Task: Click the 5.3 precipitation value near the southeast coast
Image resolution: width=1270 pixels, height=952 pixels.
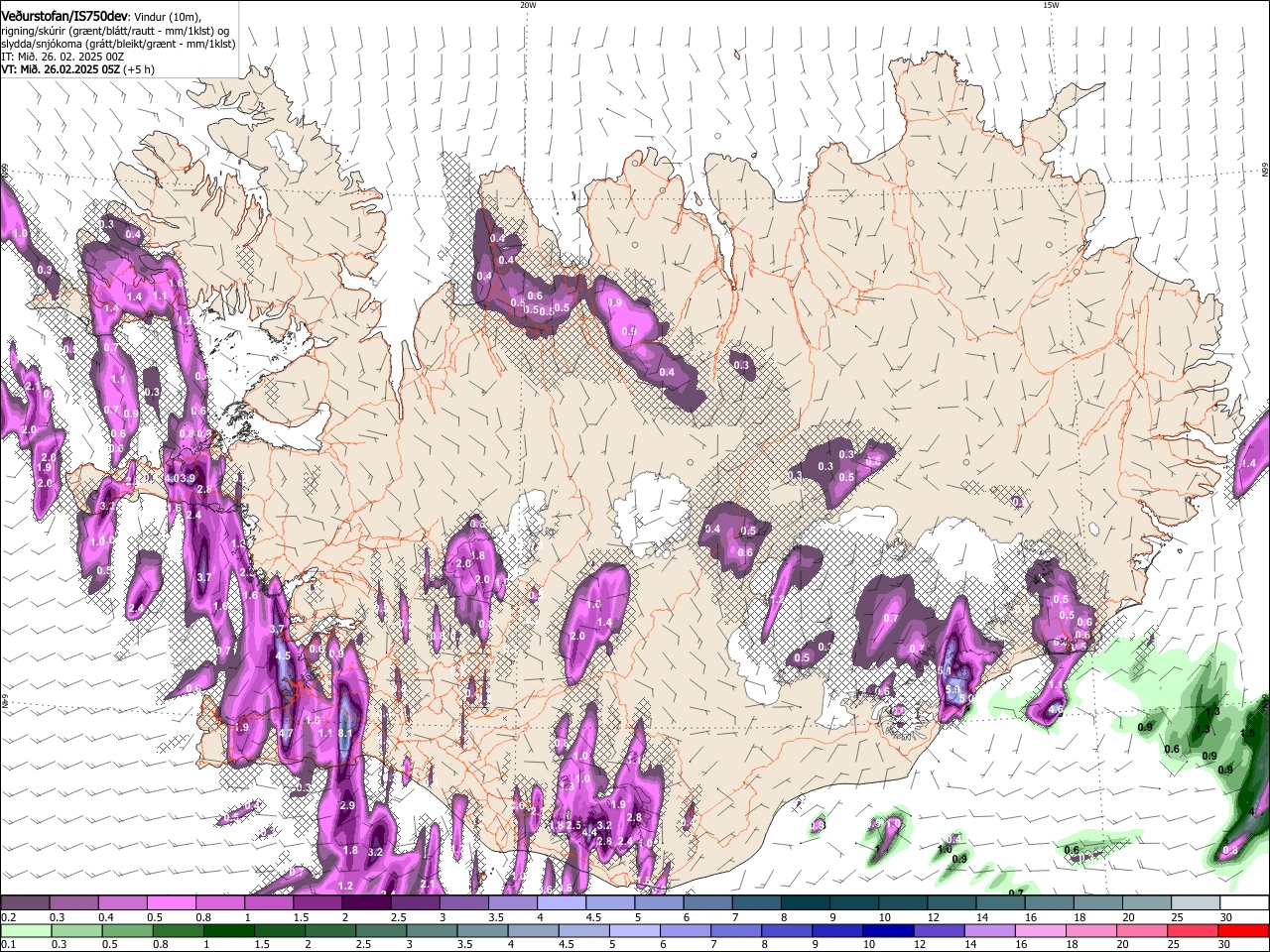Action: (952, 689)
